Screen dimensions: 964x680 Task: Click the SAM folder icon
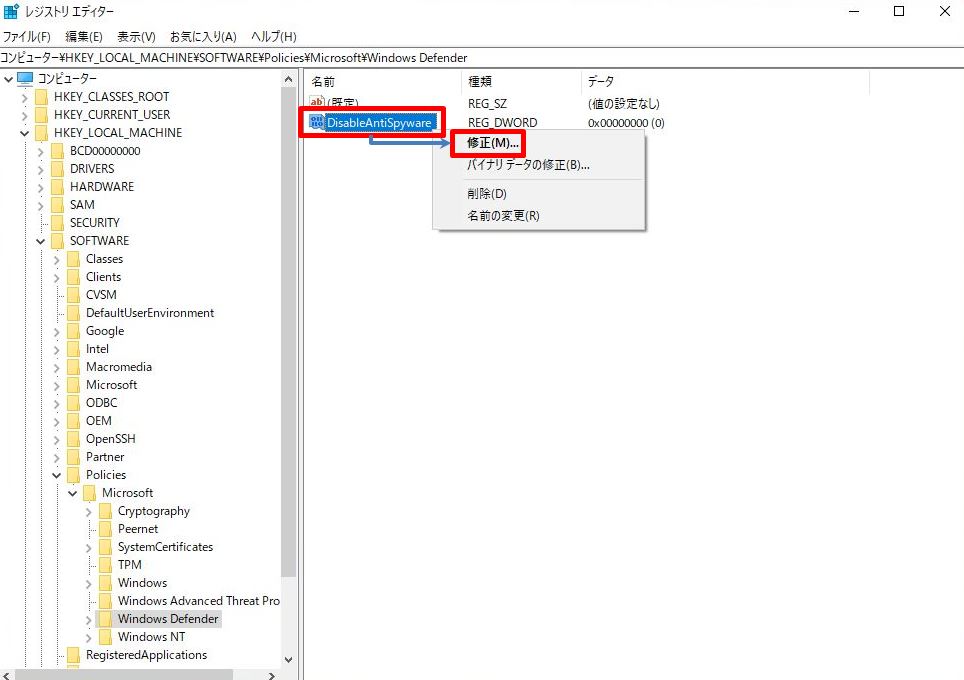click(58, 205)
